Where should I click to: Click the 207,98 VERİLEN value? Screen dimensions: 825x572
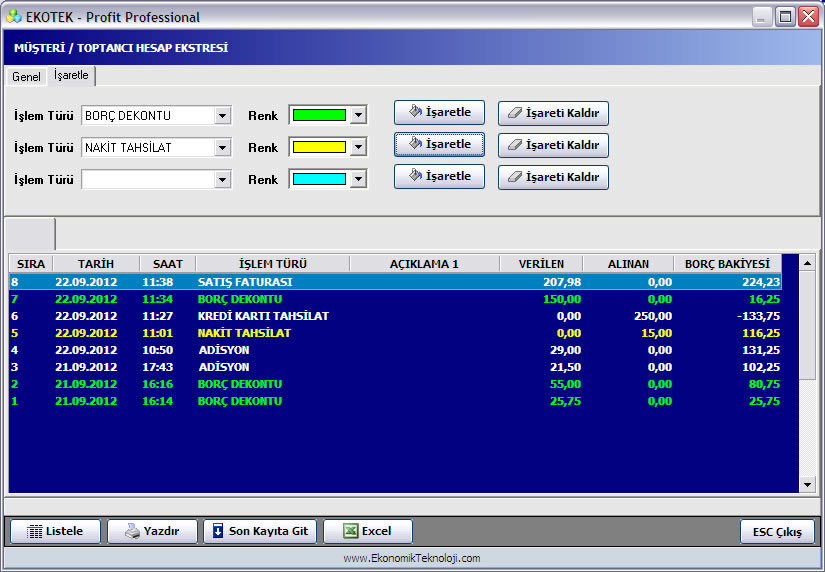pyautogui.click(x=562, y=282)
